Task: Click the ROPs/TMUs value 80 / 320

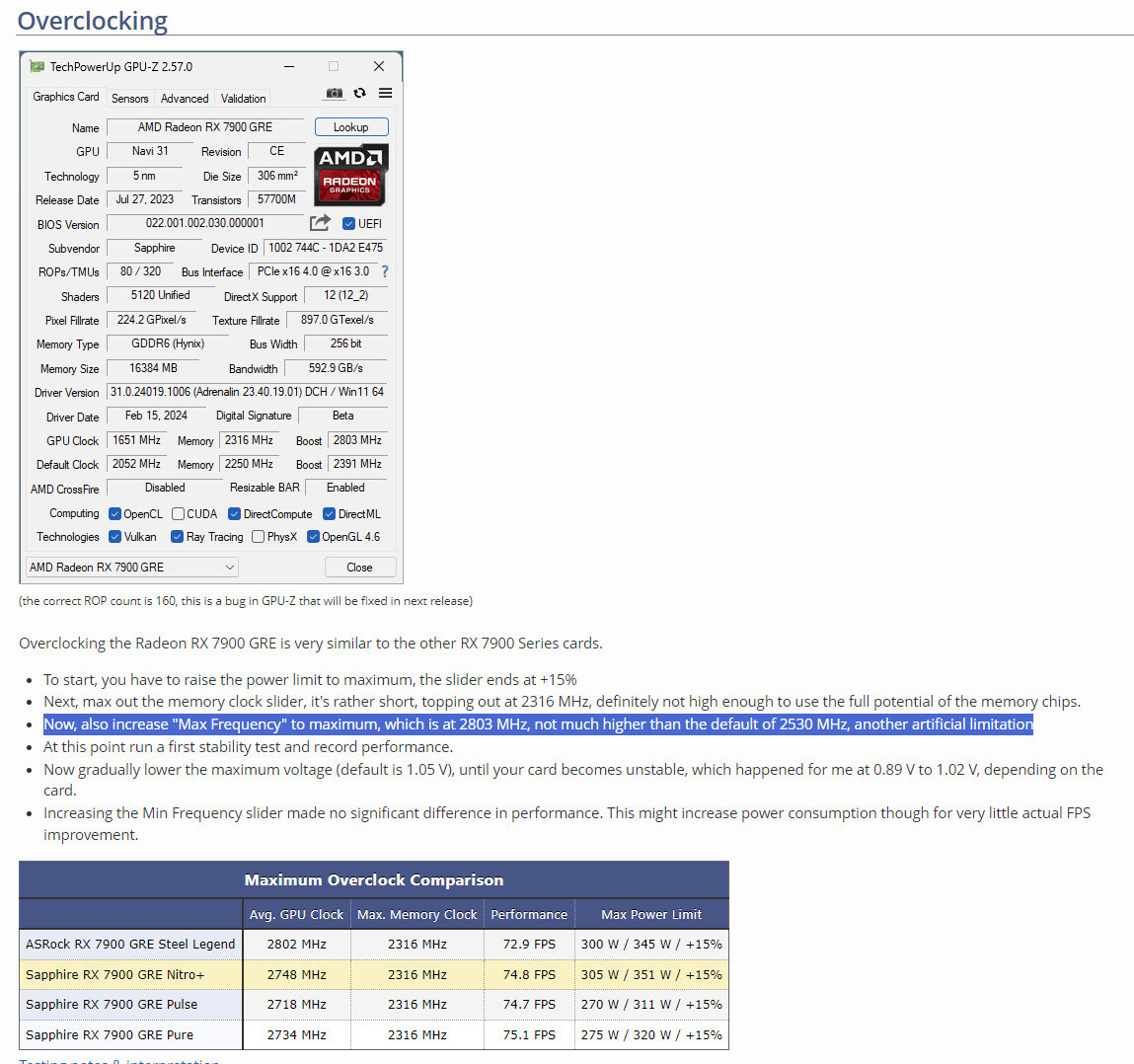Action: point(140,272)
